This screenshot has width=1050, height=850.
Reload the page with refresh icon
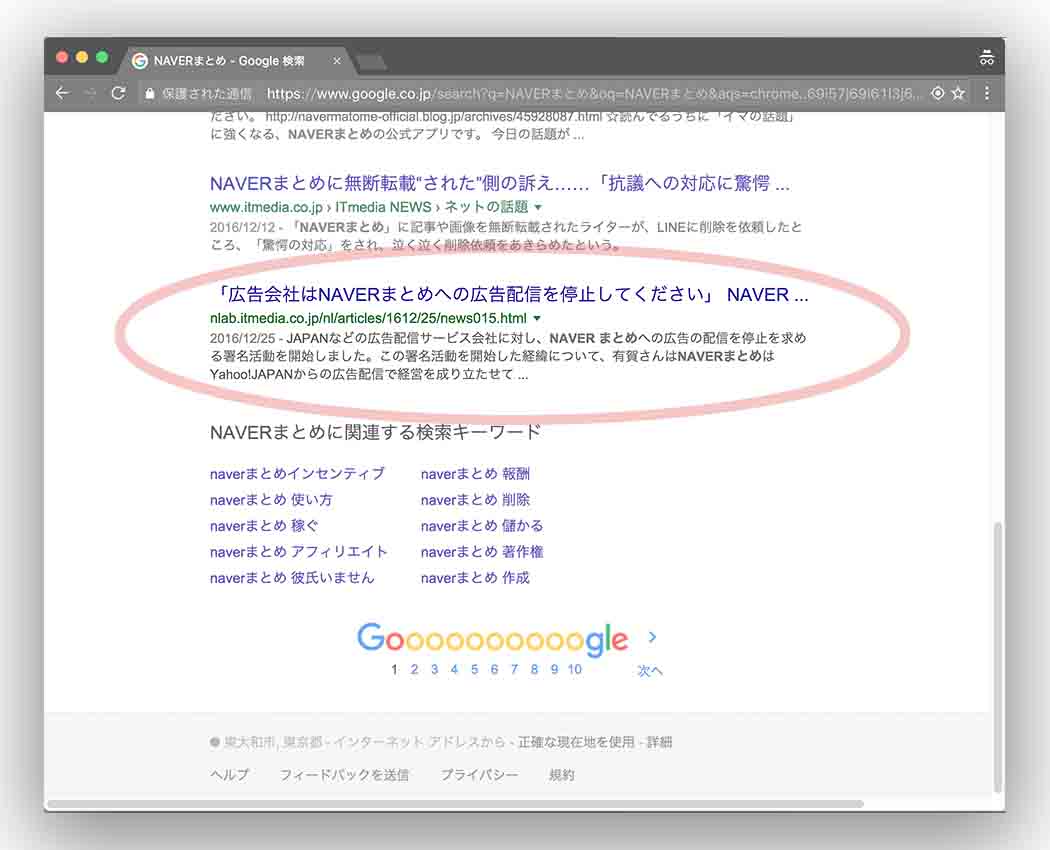(119, 93)
